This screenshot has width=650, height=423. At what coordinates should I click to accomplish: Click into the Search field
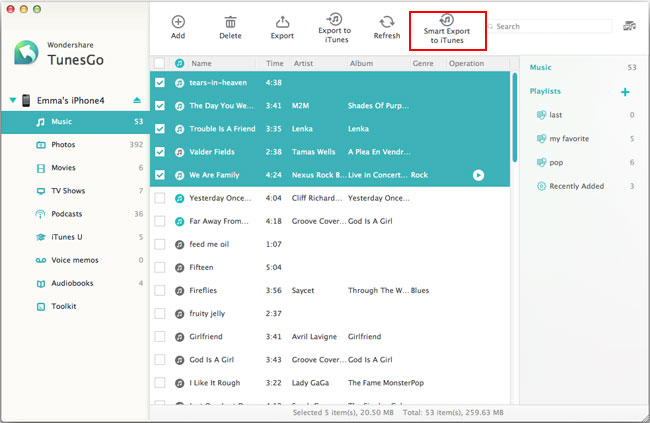pyautogui.click(x=549, y=27)
